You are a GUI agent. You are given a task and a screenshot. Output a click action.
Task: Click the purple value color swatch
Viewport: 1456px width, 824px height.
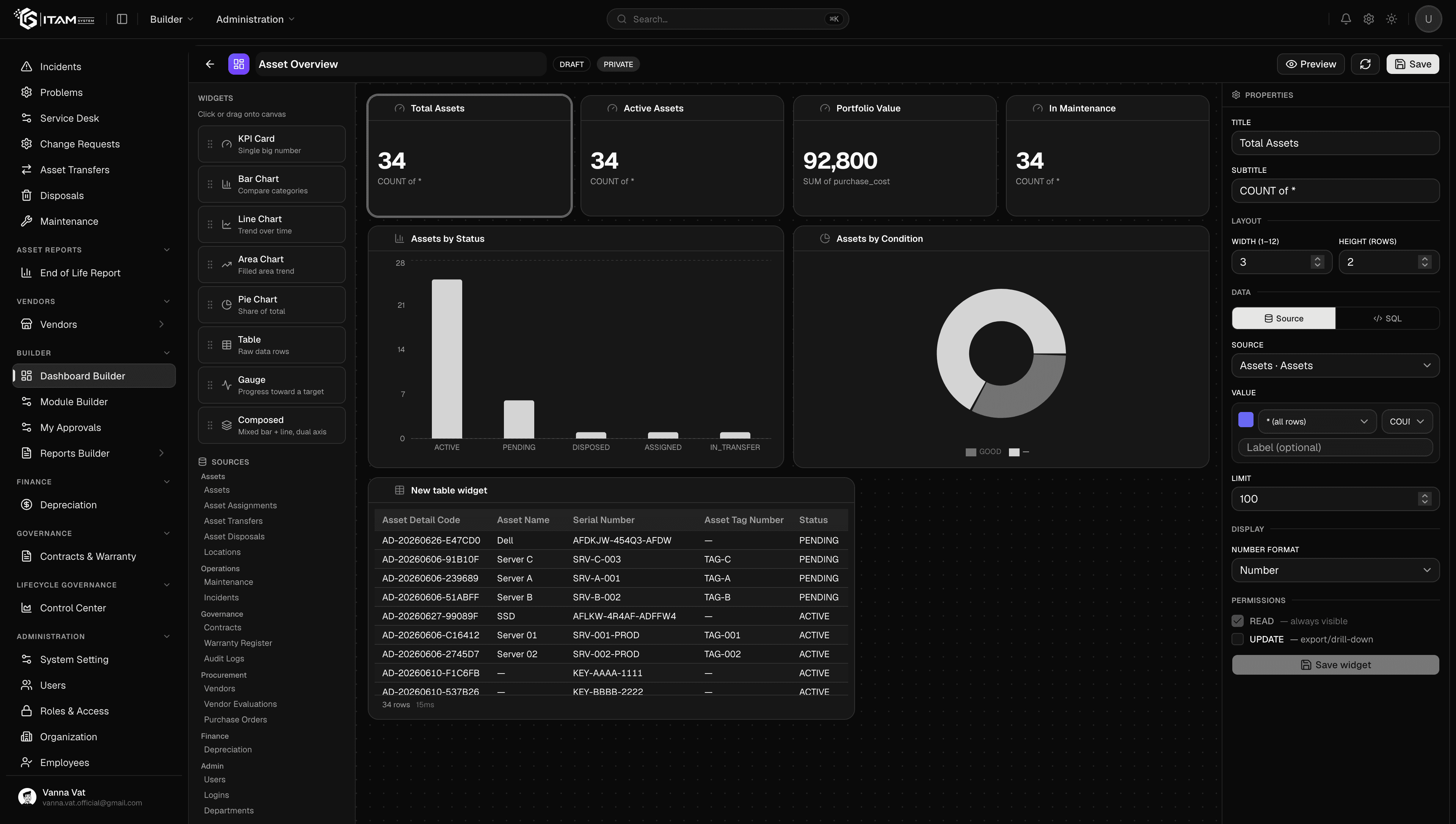point(1246,419)
